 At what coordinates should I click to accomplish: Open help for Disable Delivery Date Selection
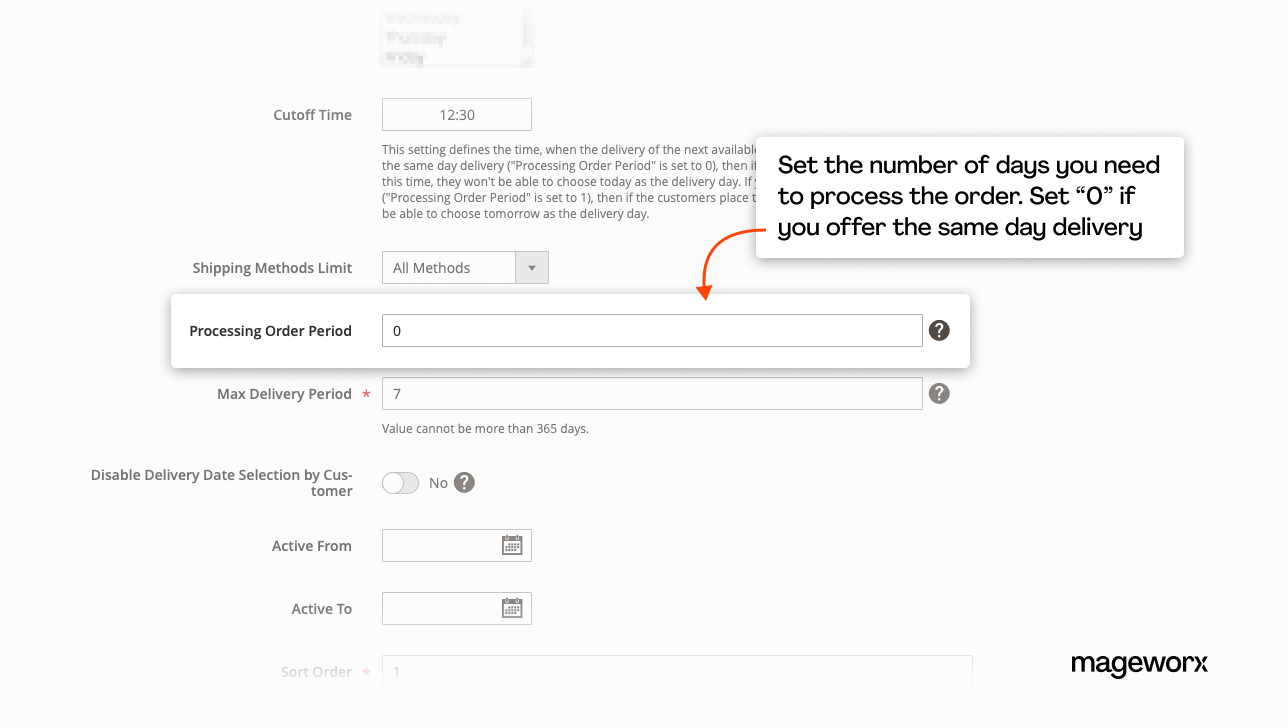coord(464,483)
